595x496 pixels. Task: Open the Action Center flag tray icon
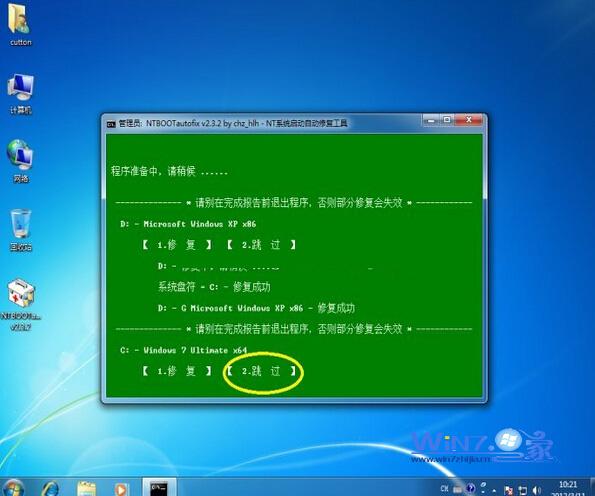tap(508, 490)
